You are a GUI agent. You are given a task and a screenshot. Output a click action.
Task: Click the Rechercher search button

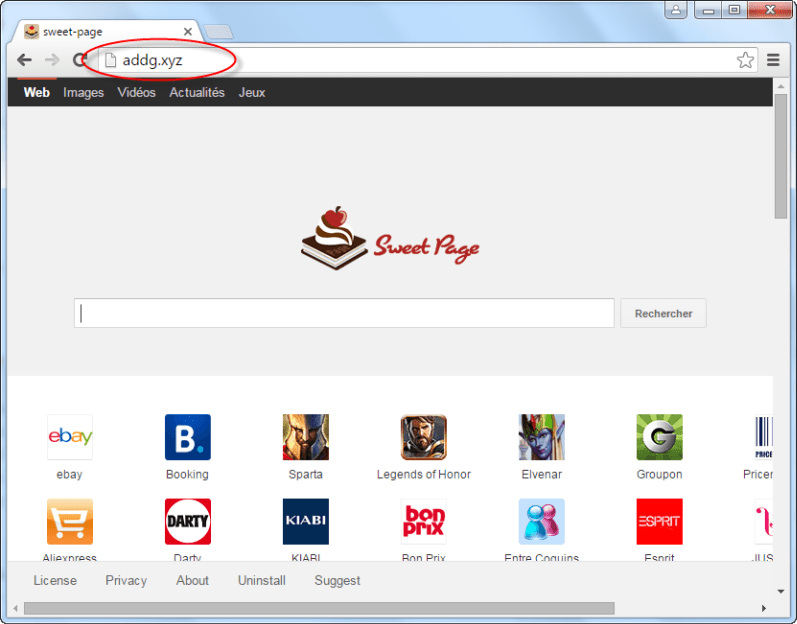click(663, 313)
